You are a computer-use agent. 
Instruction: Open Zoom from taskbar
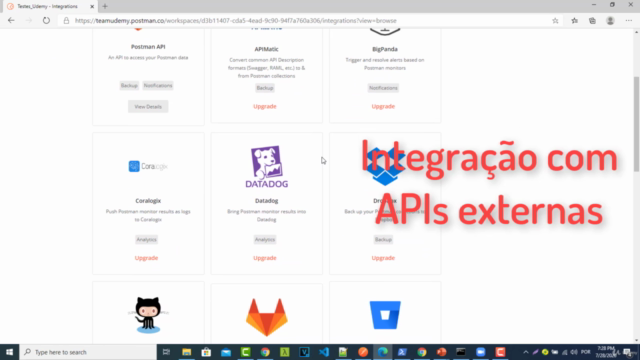(480, 352)
